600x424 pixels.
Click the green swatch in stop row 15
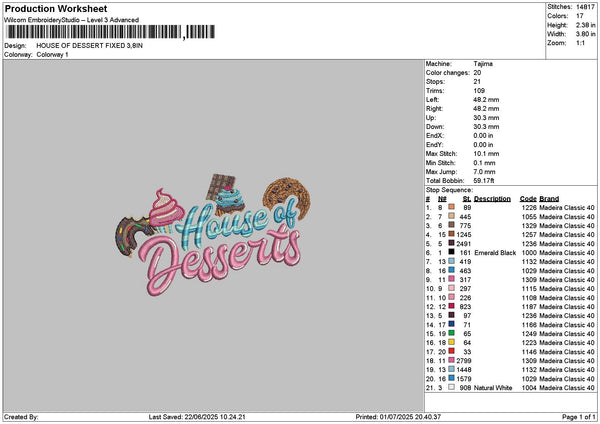click(452, 333)
